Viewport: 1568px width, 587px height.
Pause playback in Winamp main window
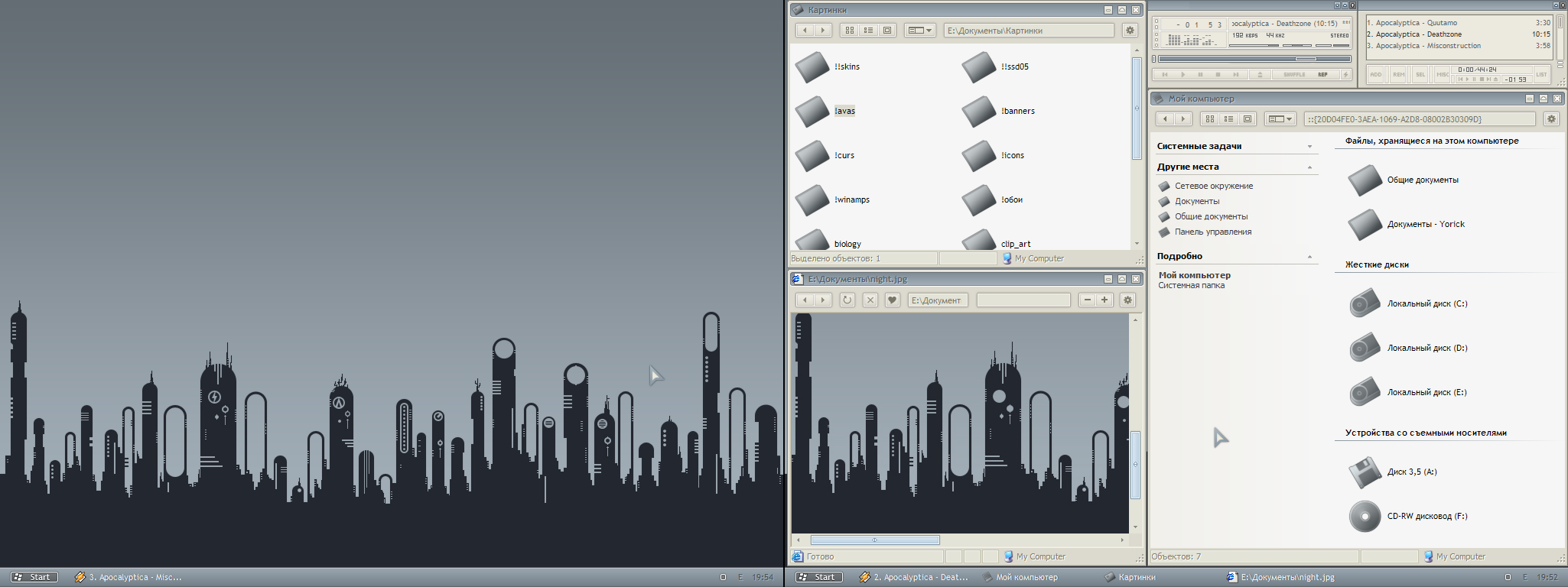pos(1200,74)
